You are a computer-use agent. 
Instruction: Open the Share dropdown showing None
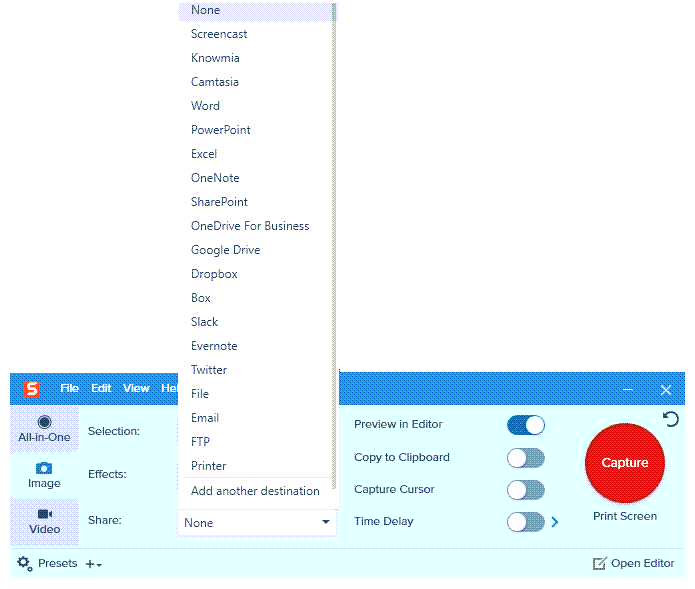[257, 523]
